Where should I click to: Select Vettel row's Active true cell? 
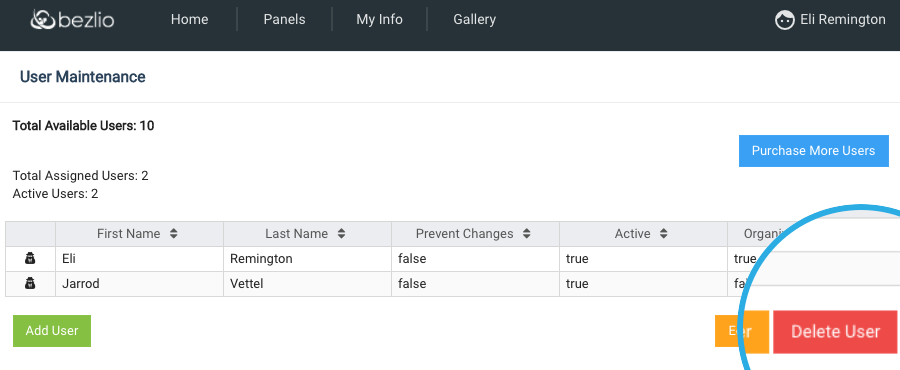click(643, 283)
